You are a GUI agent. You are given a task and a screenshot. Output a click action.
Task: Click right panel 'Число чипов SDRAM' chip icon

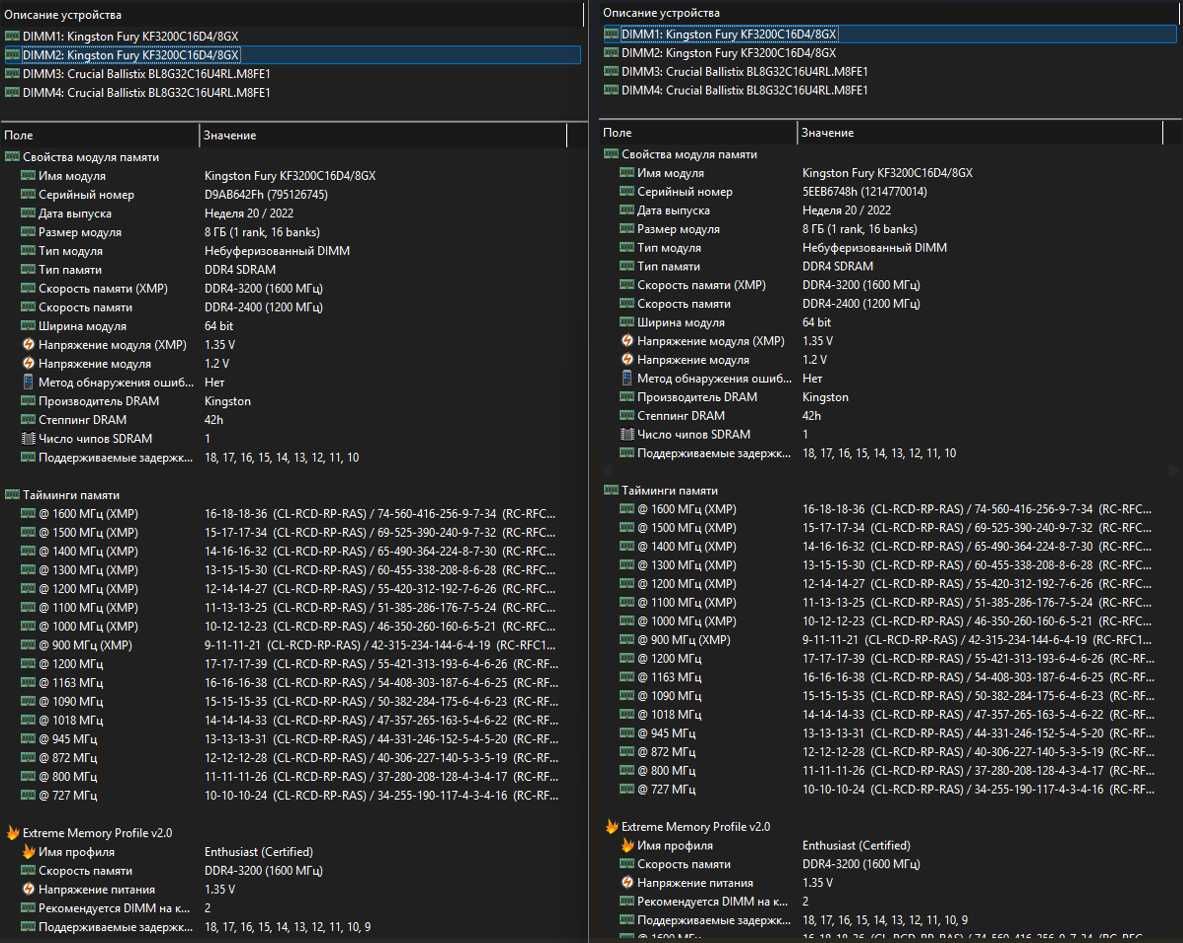[x=627, y=434]
